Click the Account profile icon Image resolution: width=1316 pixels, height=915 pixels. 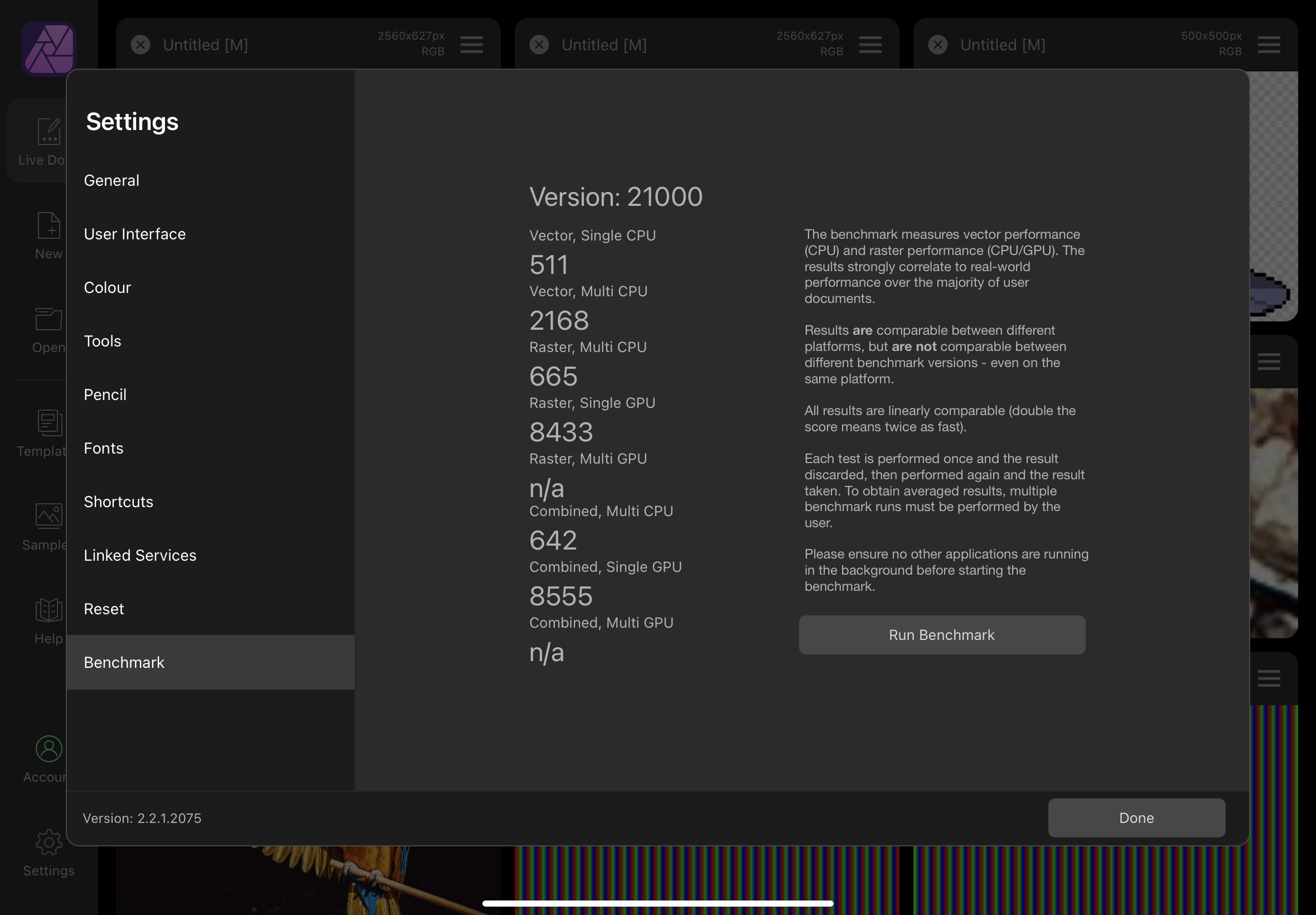pos(48,748)
